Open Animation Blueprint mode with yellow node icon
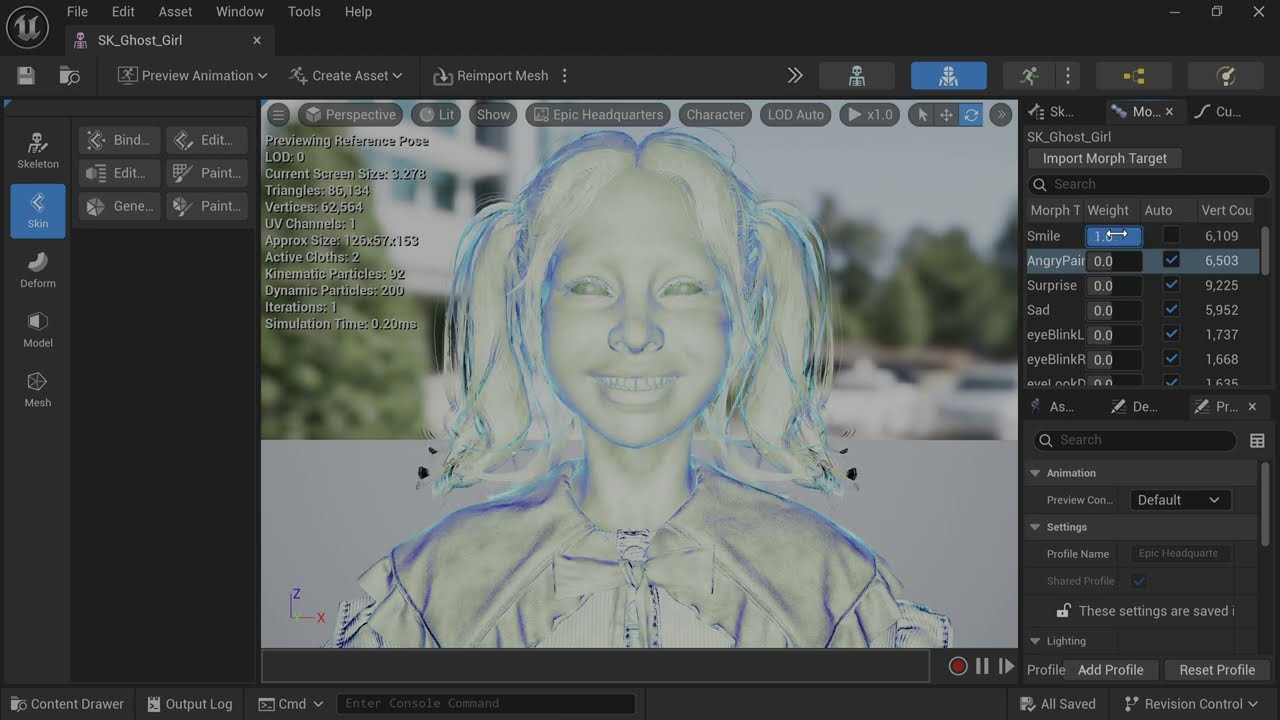Screen dimensions: 1280x720 point(1133,76)
